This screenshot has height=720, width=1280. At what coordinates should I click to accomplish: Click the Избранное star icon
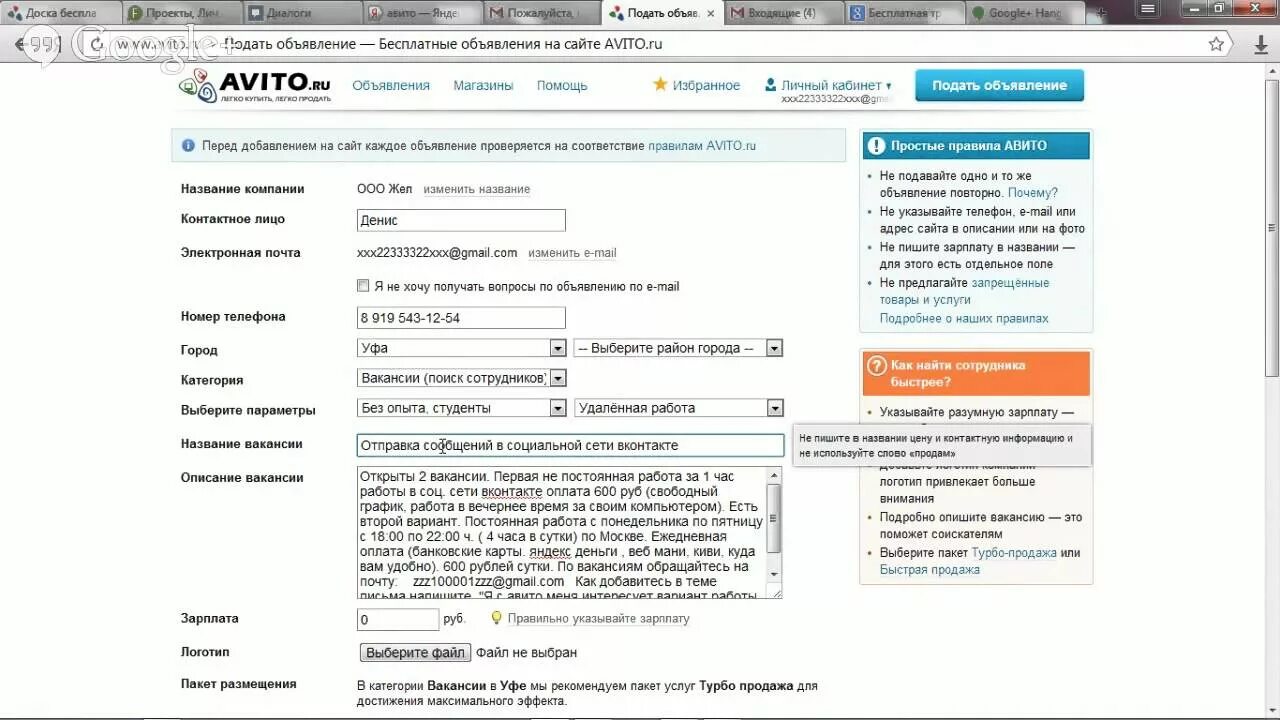[x=660, y=84]
